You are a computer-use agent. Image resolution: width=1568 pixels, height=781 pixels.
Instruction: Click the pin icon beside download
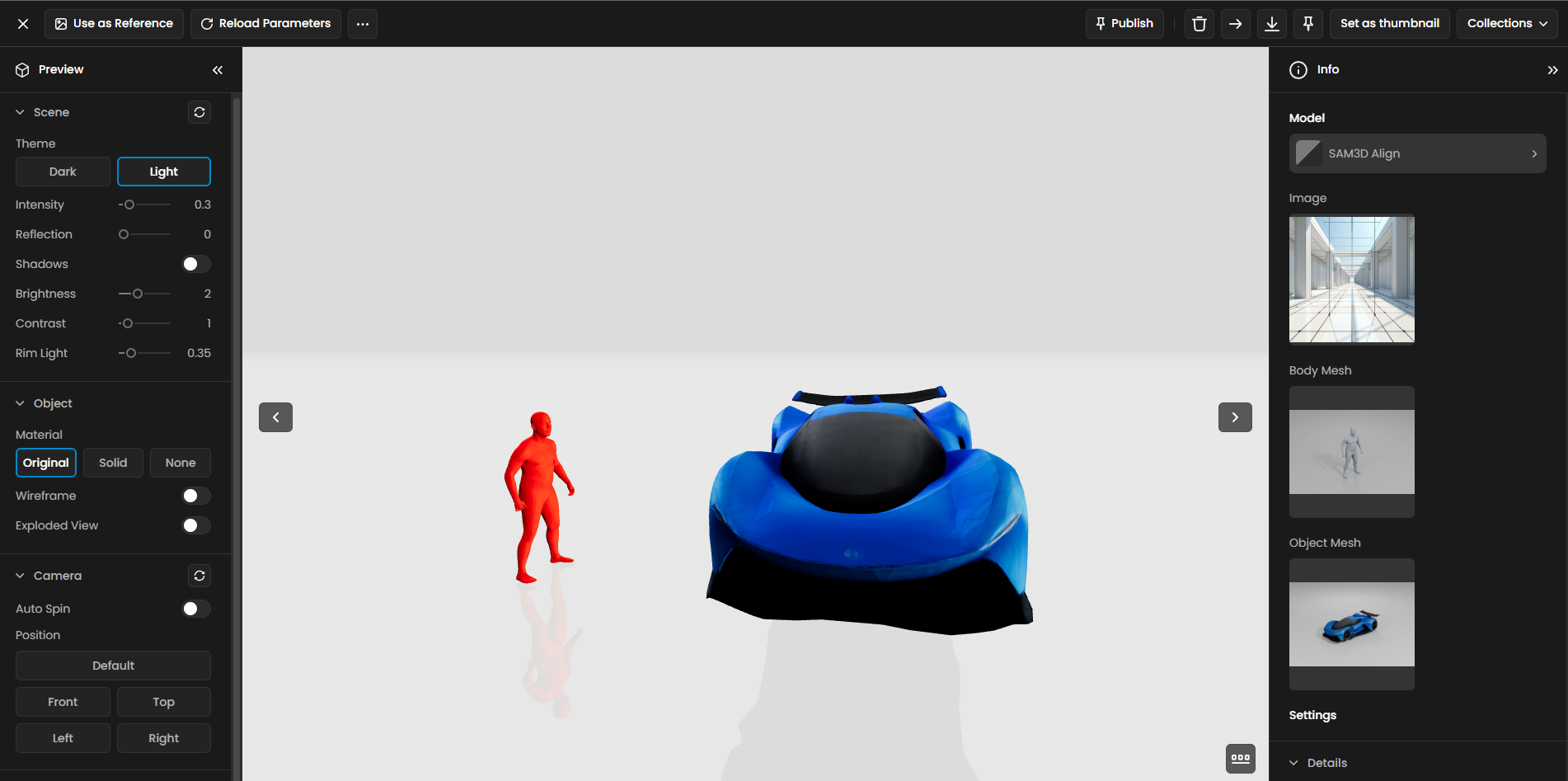pos(1307,24)
